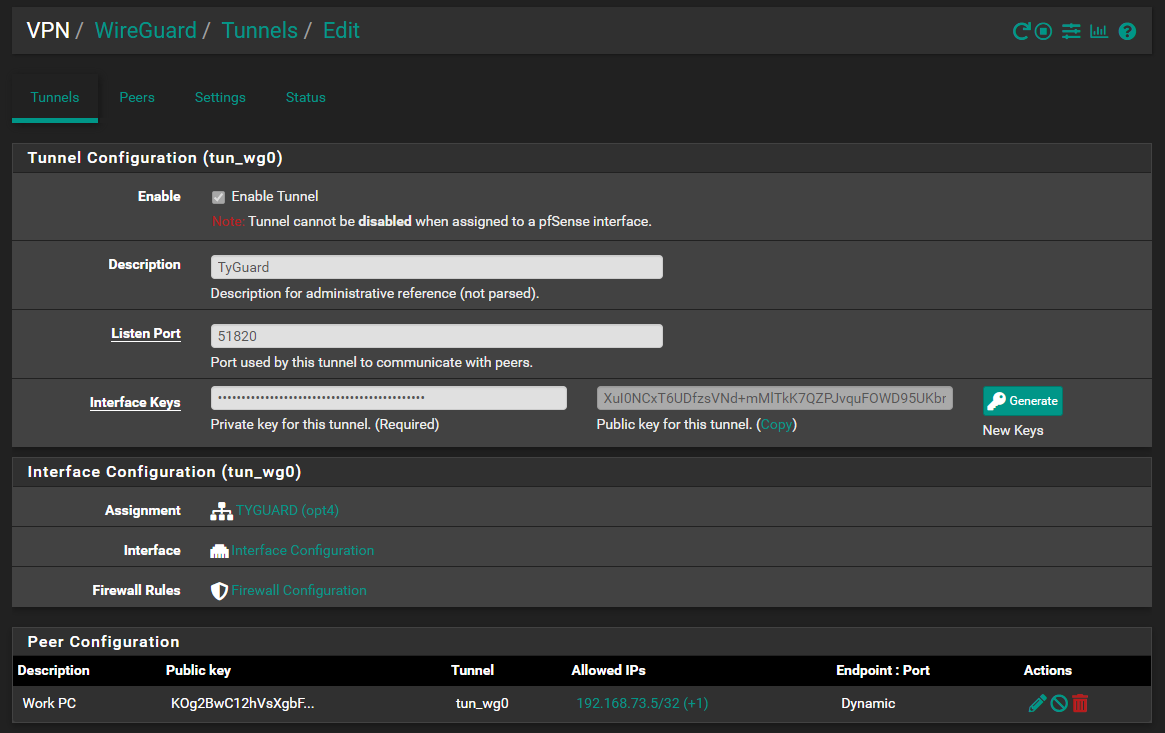The height and width of the screenshot is (733, 1165).
Task: Toggle the Enable Tunnel checkbox
Action: coord(219,197)
